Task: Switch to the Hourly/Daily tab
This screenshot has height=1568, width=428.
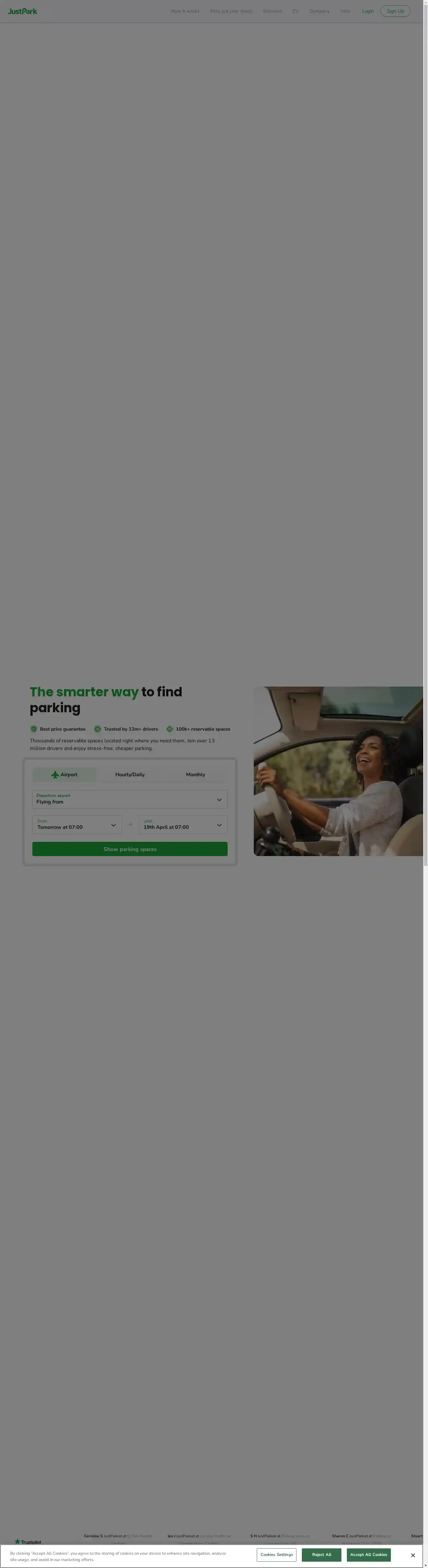Action: 130,774
